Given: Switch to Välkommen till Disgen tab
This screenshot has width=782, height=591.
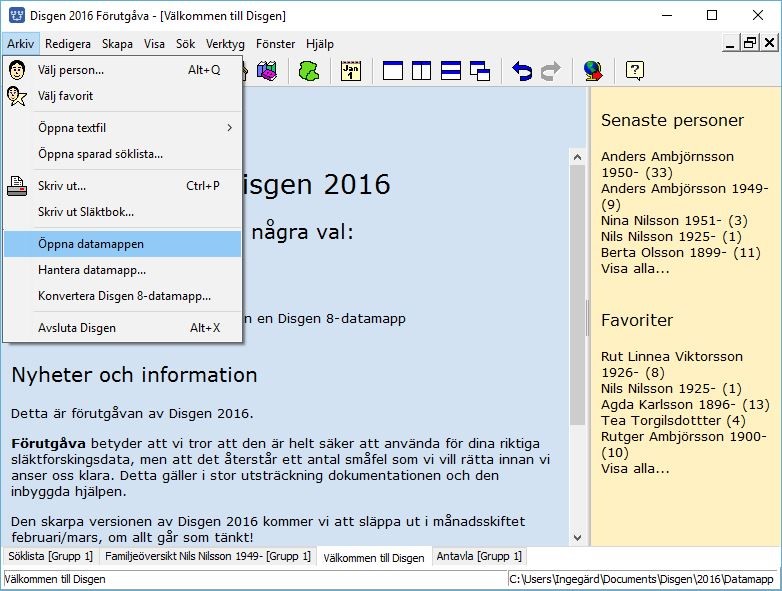Looking at the screenshot, I should coord(374,558).
